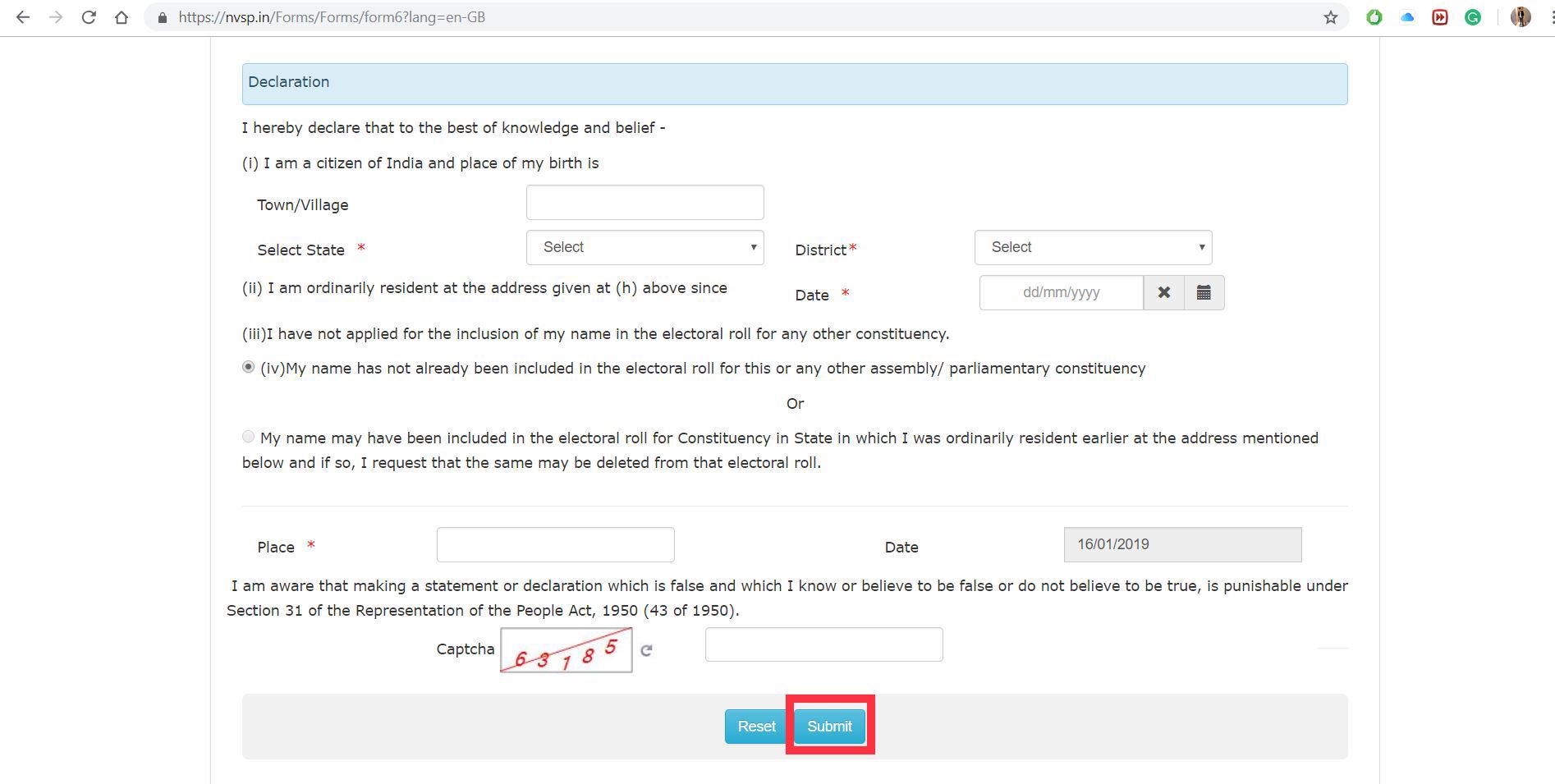1555x784 pixels.
Task: Open the Grammarly extension icon
Action: pos(1473,17)
